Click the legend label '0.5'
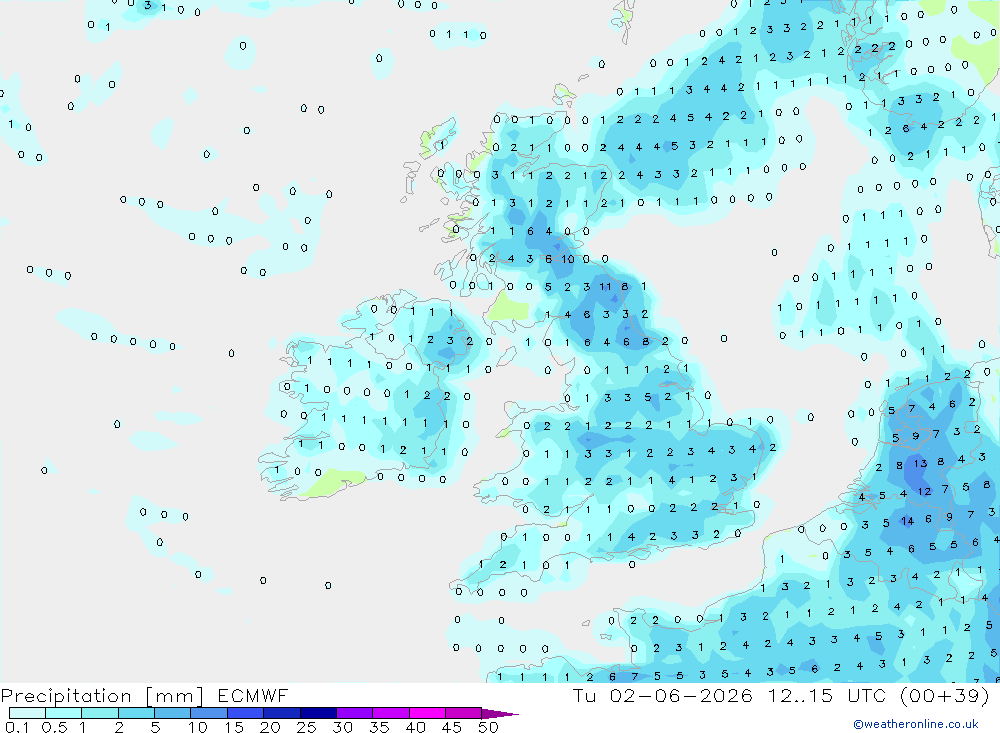The image size is (1000, 733). tap(54, 727)
